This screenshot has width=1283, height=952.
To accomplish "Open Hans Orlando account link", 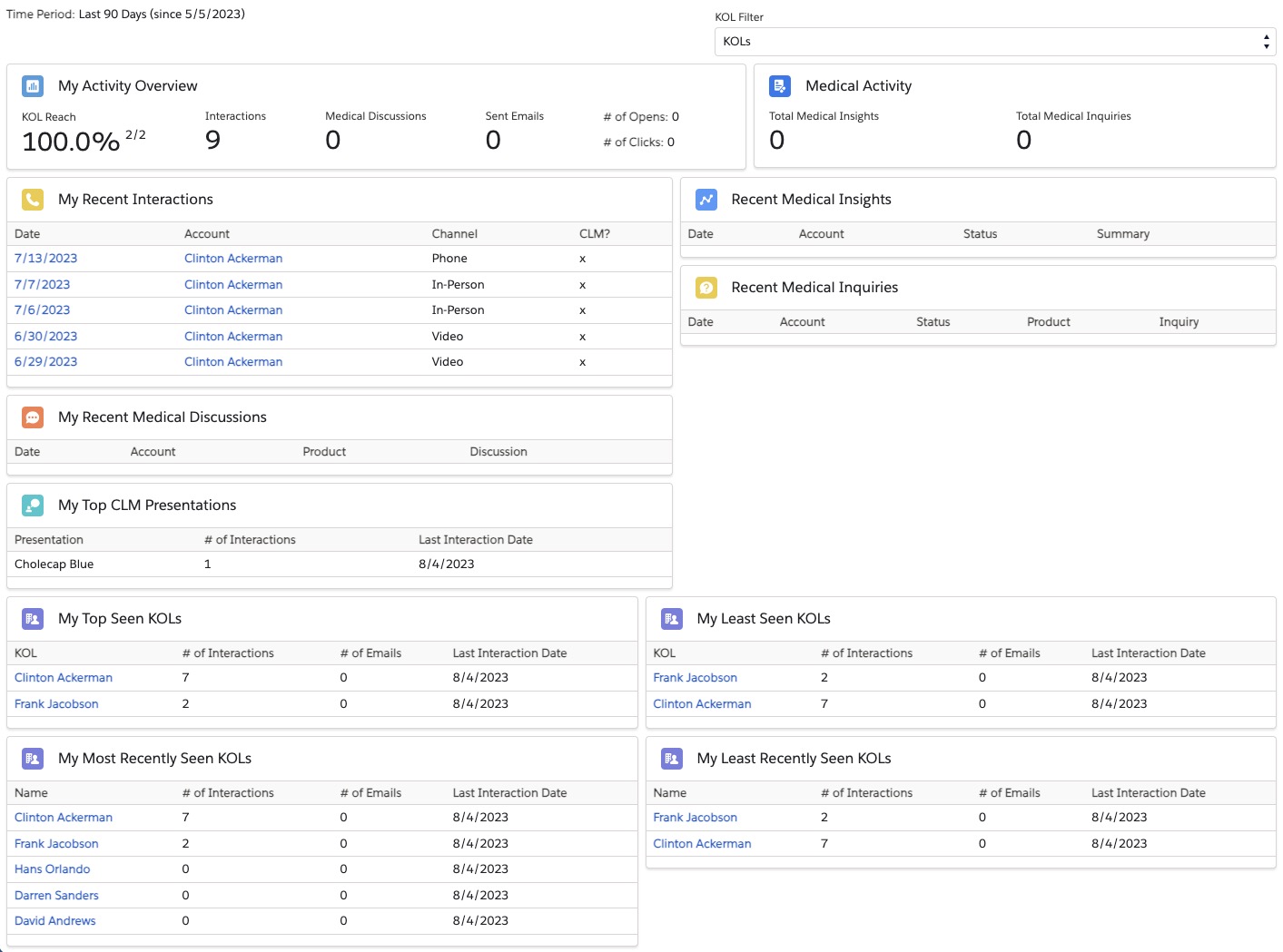I will pyautogui.click(x=52, y=869).
